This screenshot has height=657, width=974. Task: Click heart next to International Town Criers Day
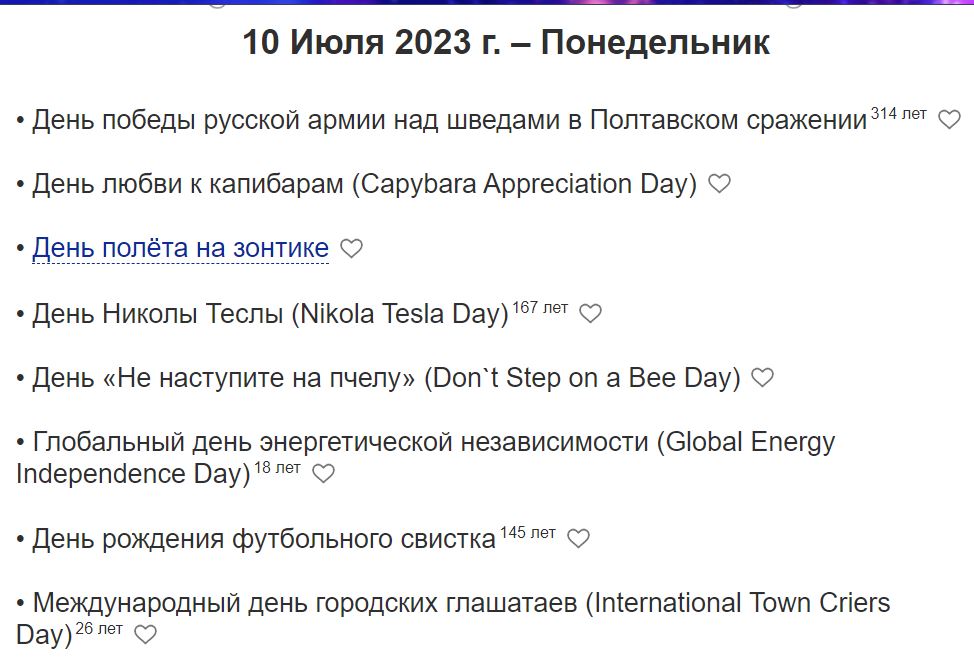pyautogui.click(x=146, y=632)
